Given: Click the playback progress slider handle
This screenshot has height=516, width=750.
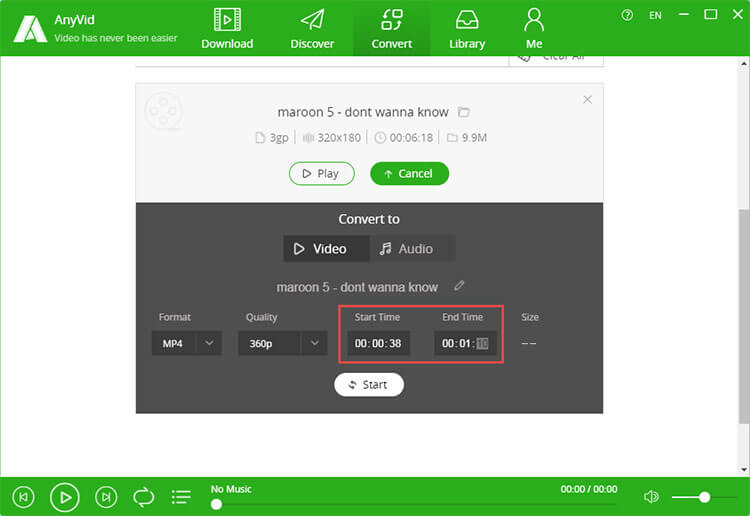Looking at the screenshot, I should coord(216,504).
